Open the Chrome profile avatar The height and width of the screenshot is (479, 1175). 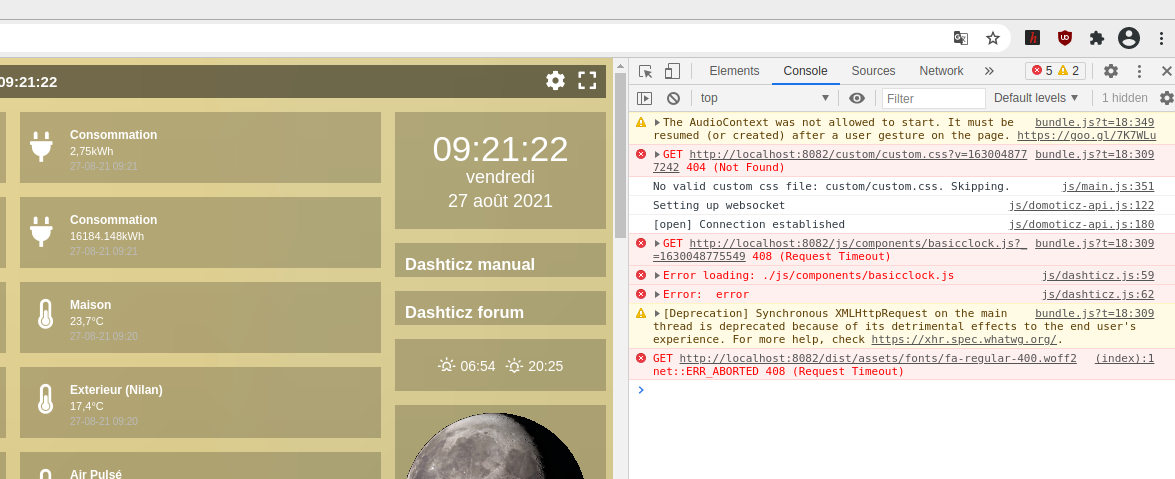point(1129,37)
